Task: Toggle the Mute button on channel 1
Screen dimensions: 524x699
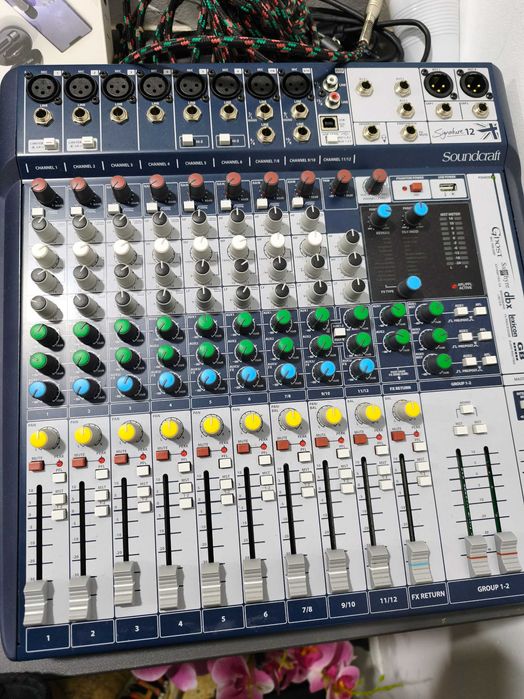Action: 37,466
